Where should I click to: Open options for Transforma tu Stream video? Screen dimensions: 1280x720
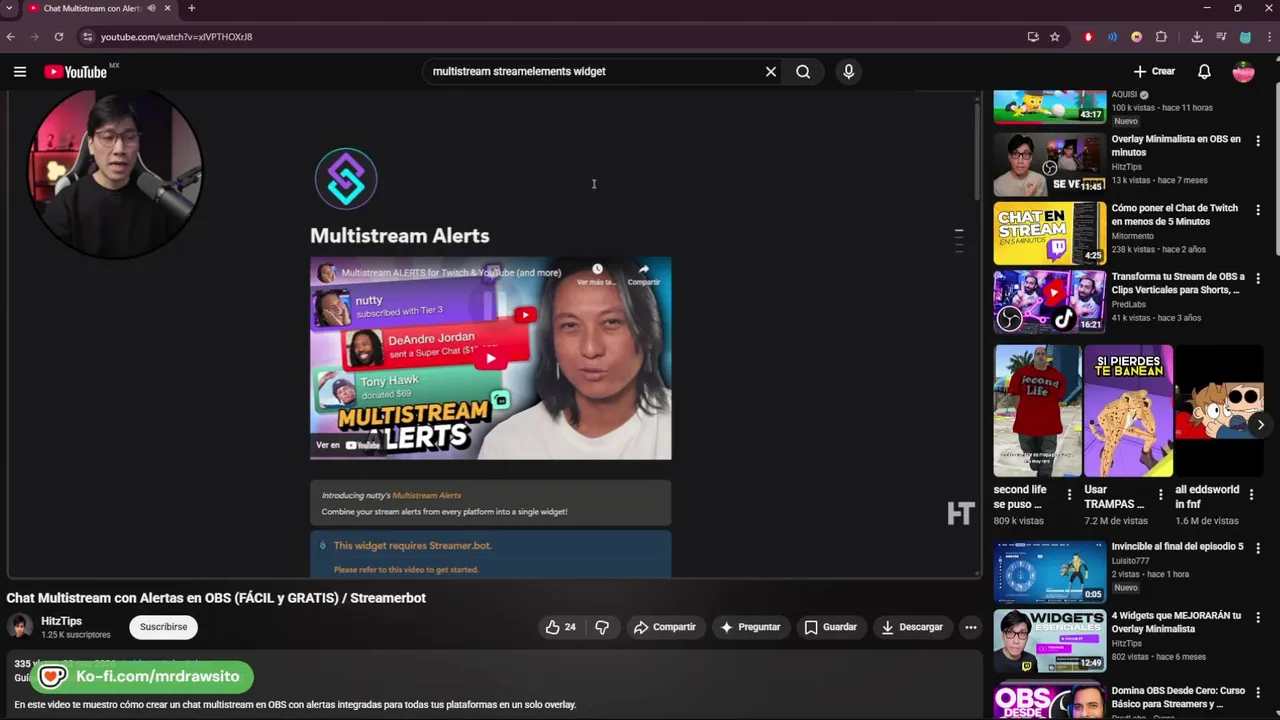tap(1258, 278)
